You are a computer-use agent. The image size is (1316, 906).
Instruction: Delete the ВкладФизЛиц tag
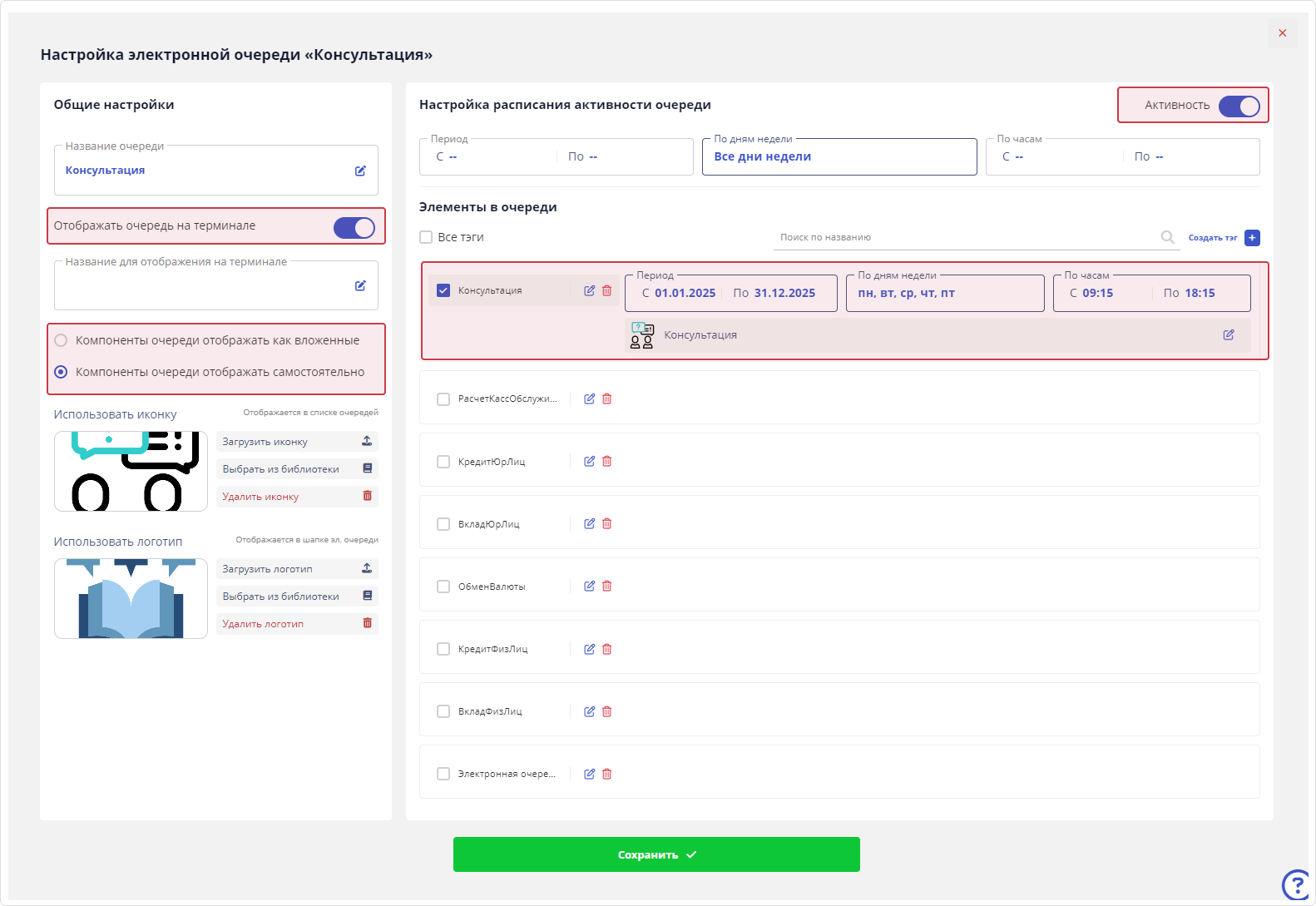(x=606, y=711)
